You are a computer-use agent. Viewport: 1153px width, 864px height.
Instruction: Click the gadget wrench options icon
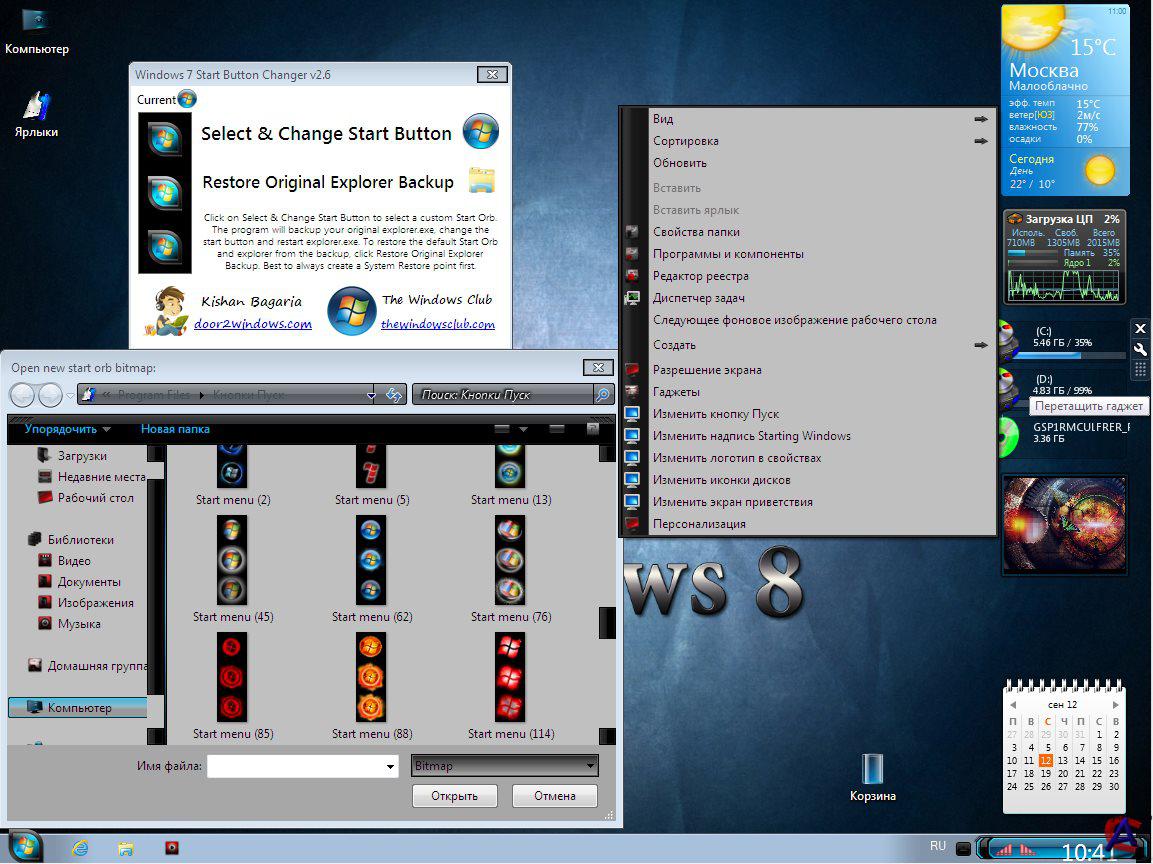1140,349
